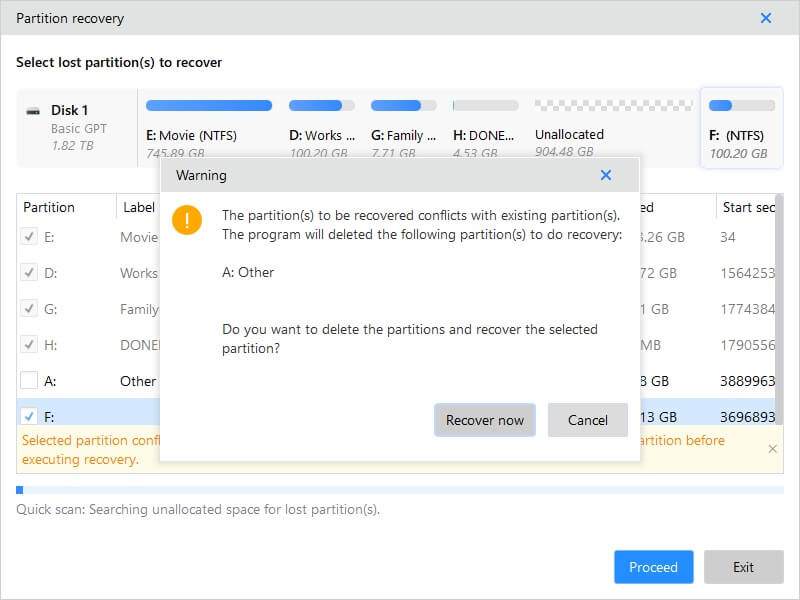Uncheck the E: Movie partition checkbox

(28, 237)
